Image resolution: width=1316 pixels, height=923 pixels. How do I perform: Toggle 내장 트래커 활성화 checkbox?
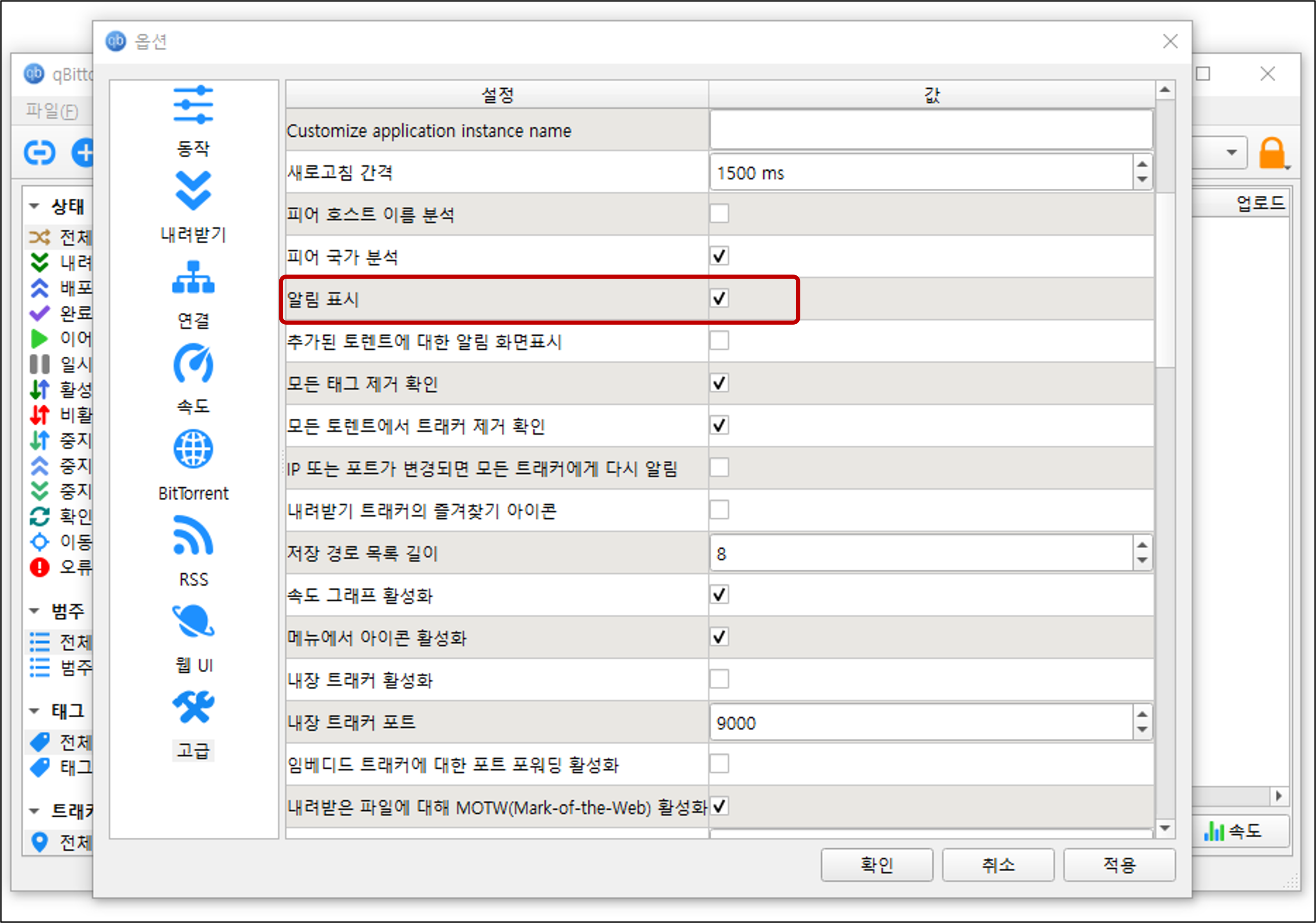[x=720, y=679]
